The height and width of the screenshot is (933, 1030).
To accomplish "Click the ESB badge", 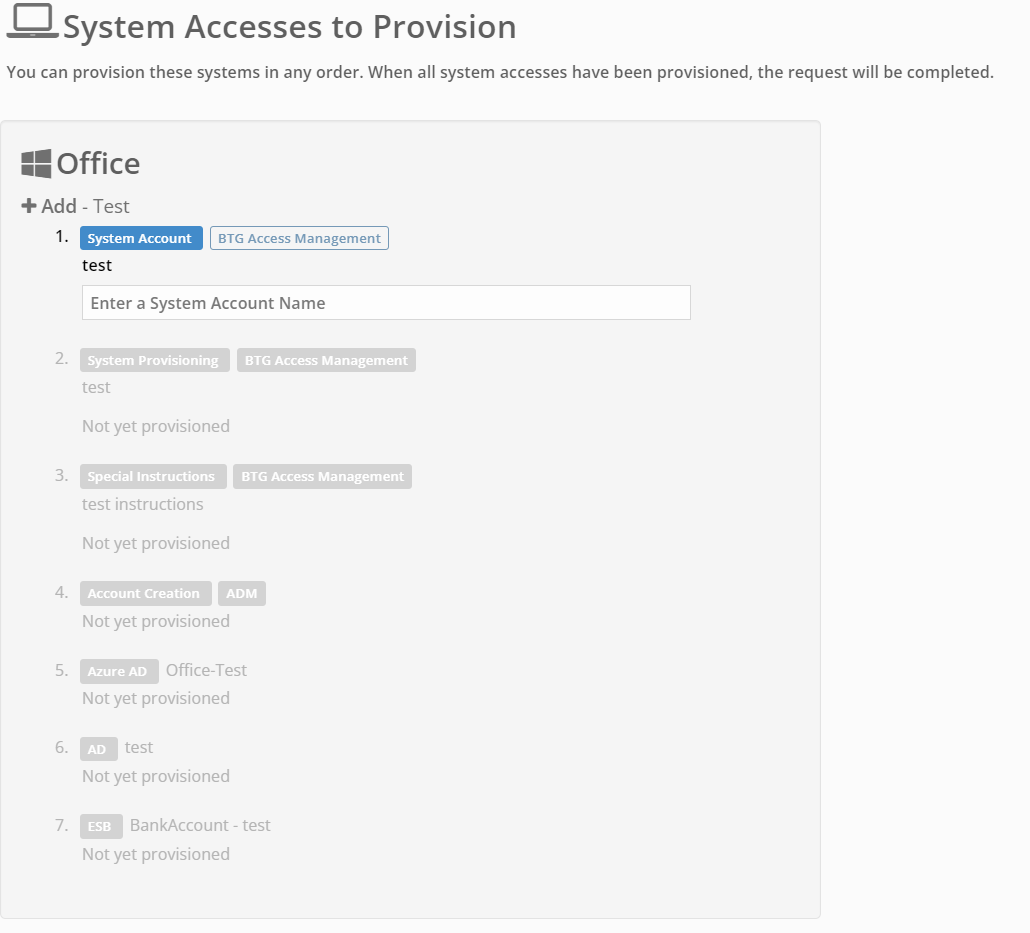I will coord(101,827).
